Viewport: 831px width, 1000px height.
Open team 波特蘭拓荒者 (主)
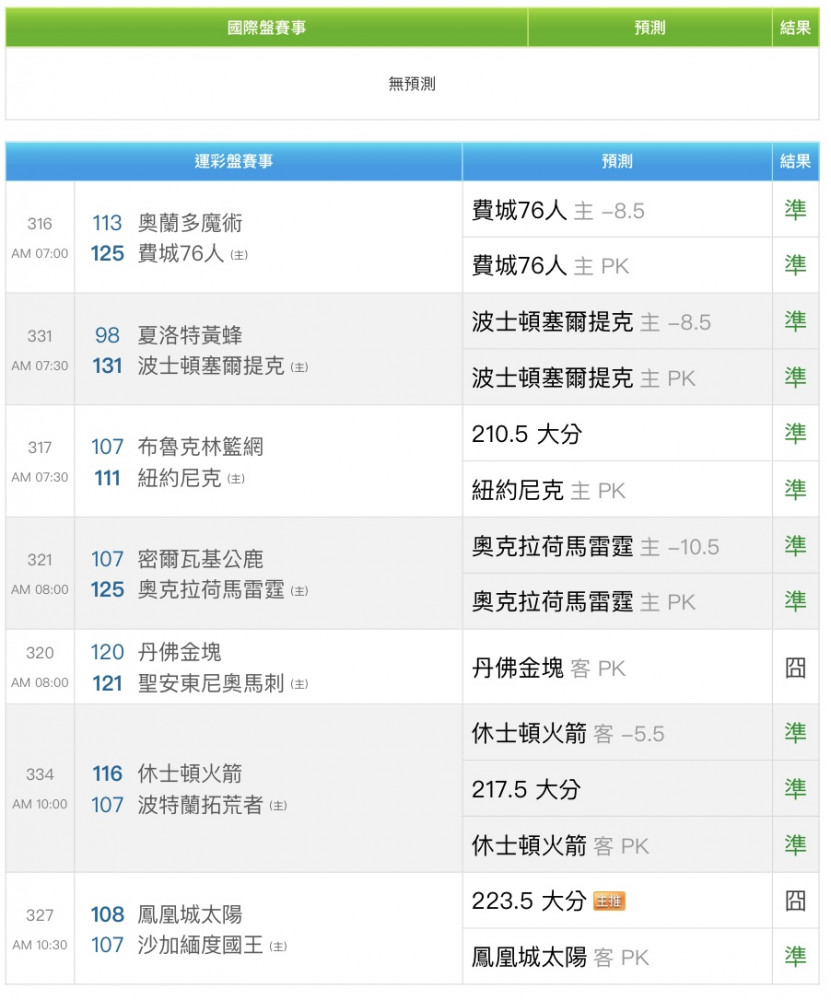(x=212, y=805)
